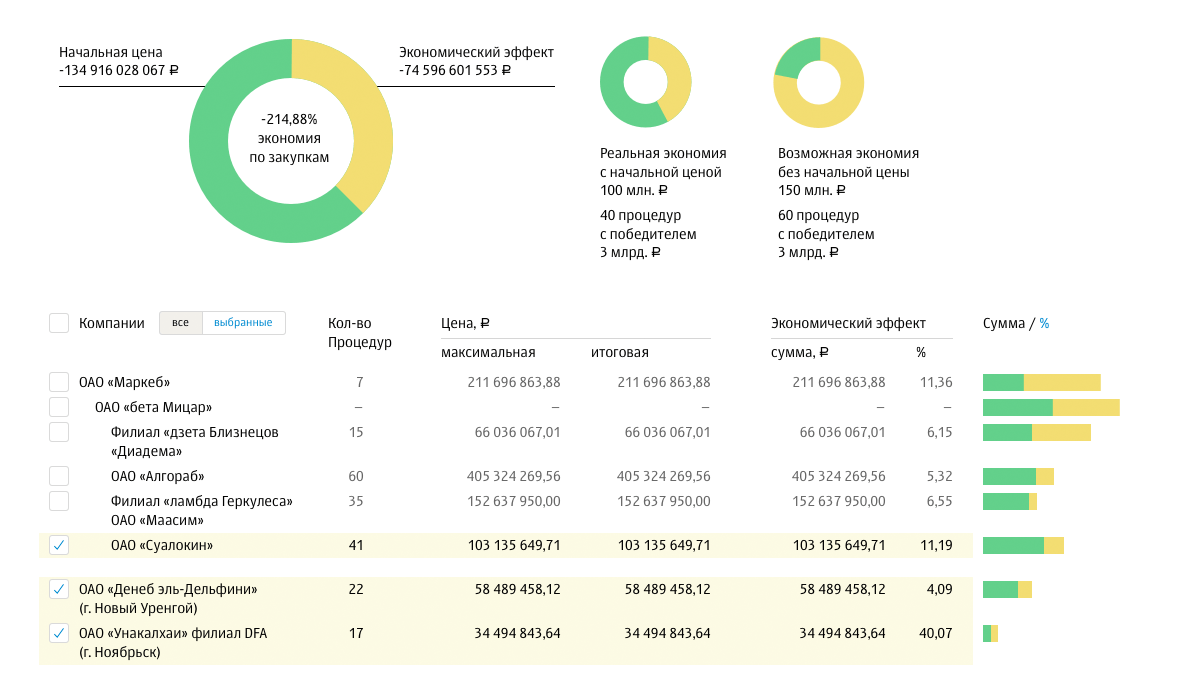Check the ОАО «Алгораб» row checkbox
This screenshot has width=1200, height=680.
click(x=59, y=476)
